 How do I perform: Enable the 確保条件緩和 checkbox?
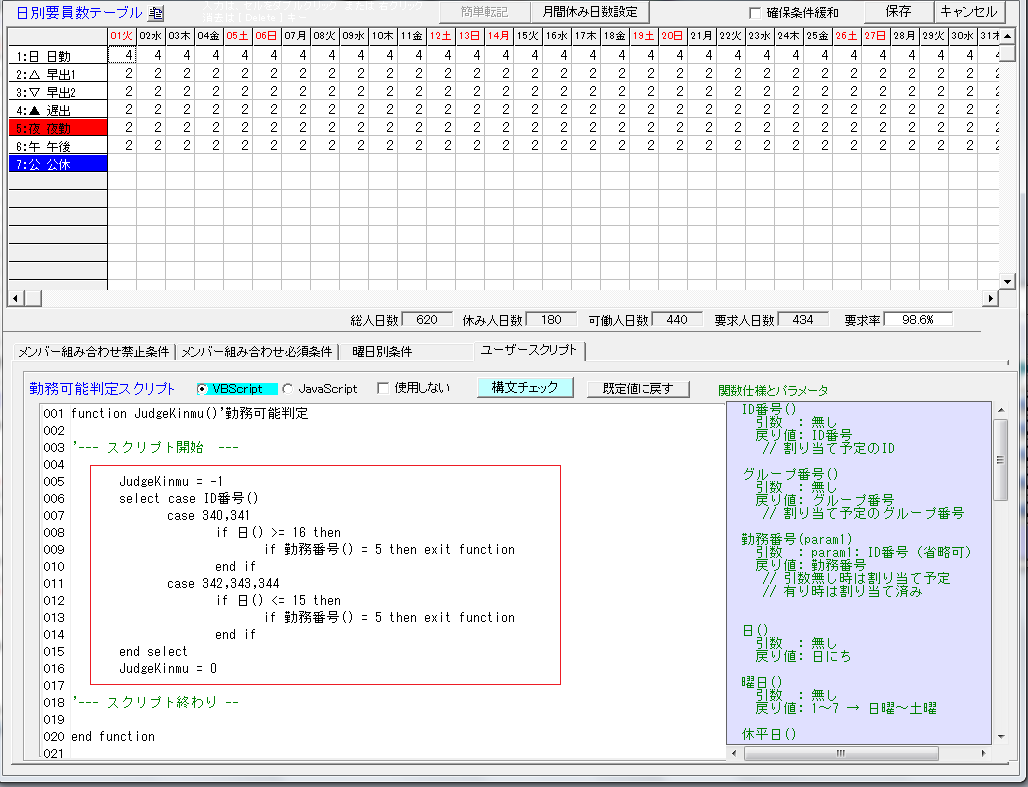[756, 13]
